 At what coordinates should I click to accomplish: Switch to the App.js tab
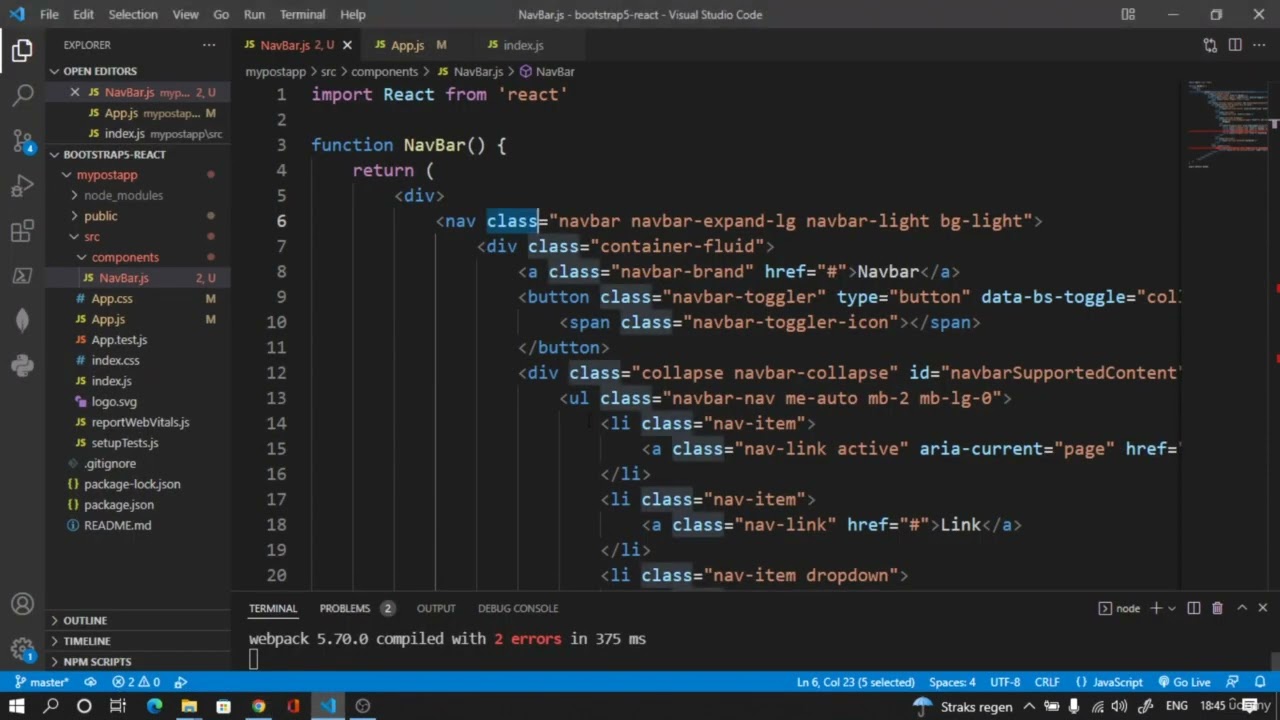click(x=407, y=45)
